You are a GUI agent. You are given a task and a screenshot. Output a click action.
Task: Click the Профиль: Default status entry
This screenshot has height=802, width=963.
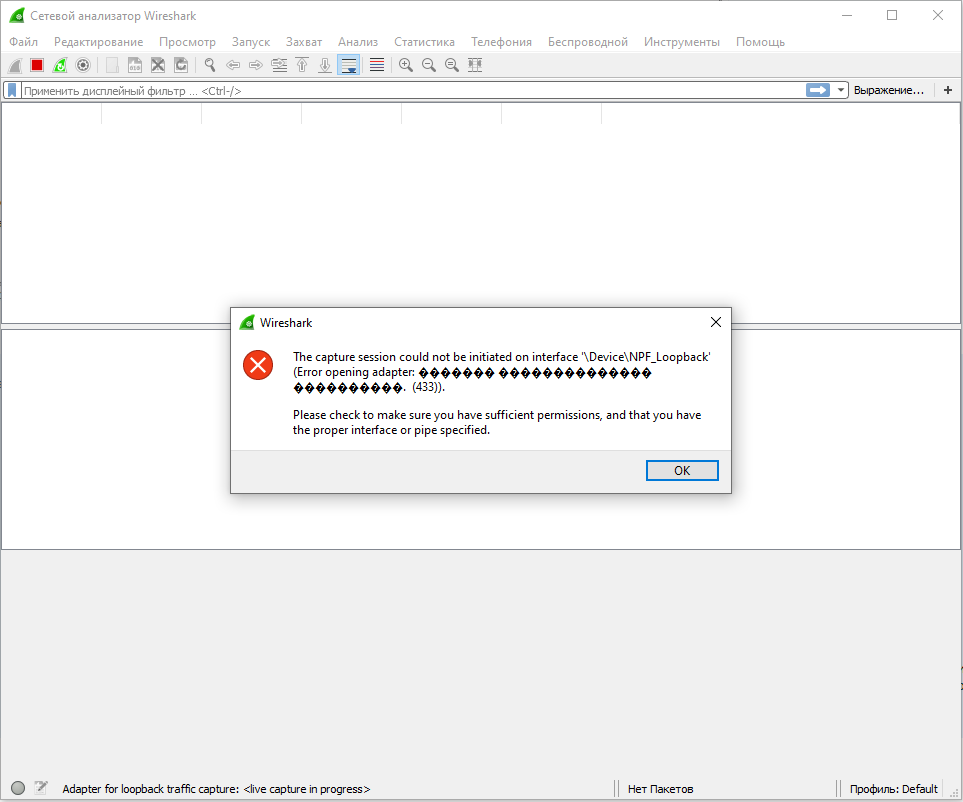(894, 789)
